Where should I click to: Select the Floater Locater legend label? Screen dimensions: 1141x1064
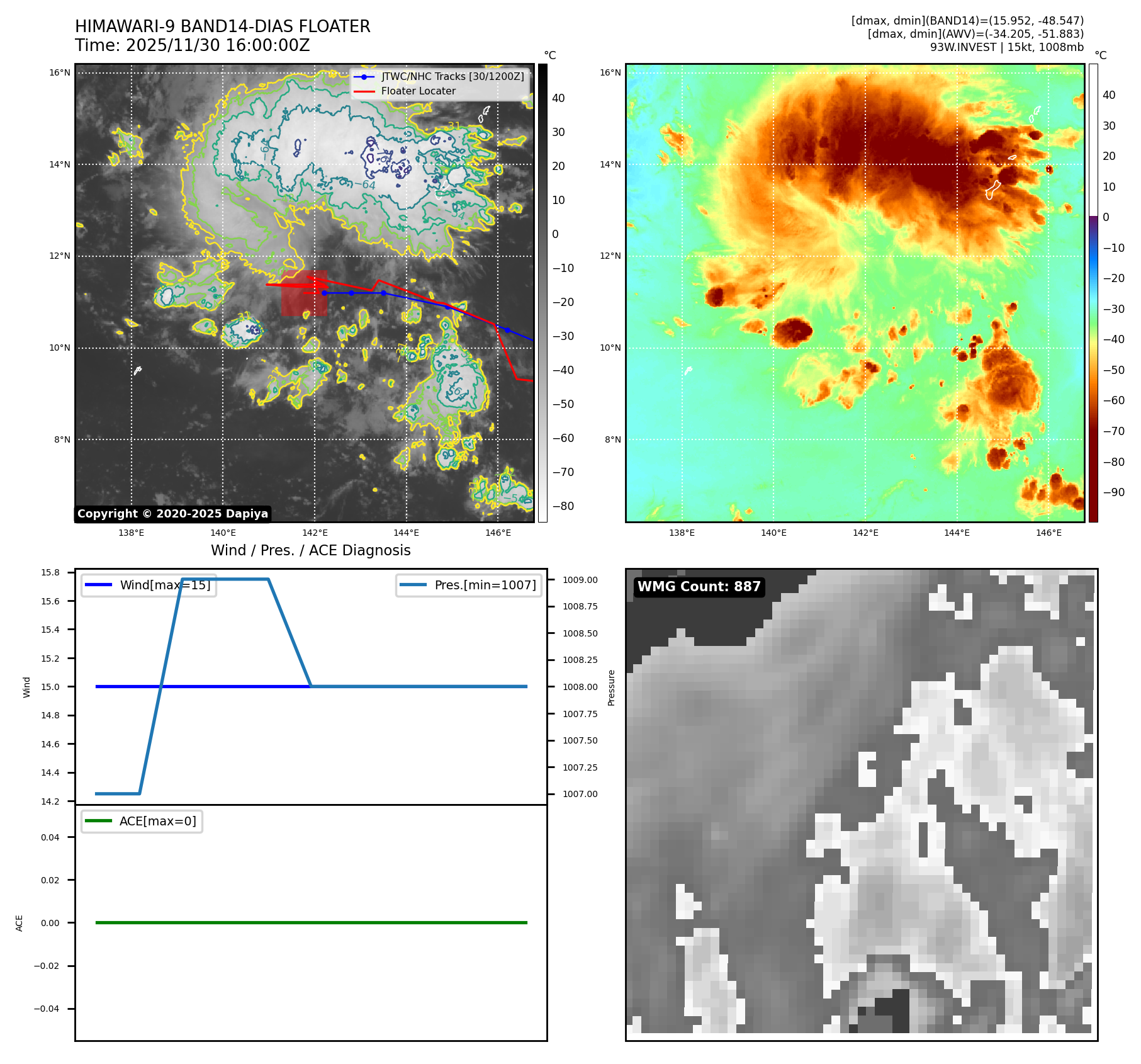pyautogui.click(x=418, y=91)
